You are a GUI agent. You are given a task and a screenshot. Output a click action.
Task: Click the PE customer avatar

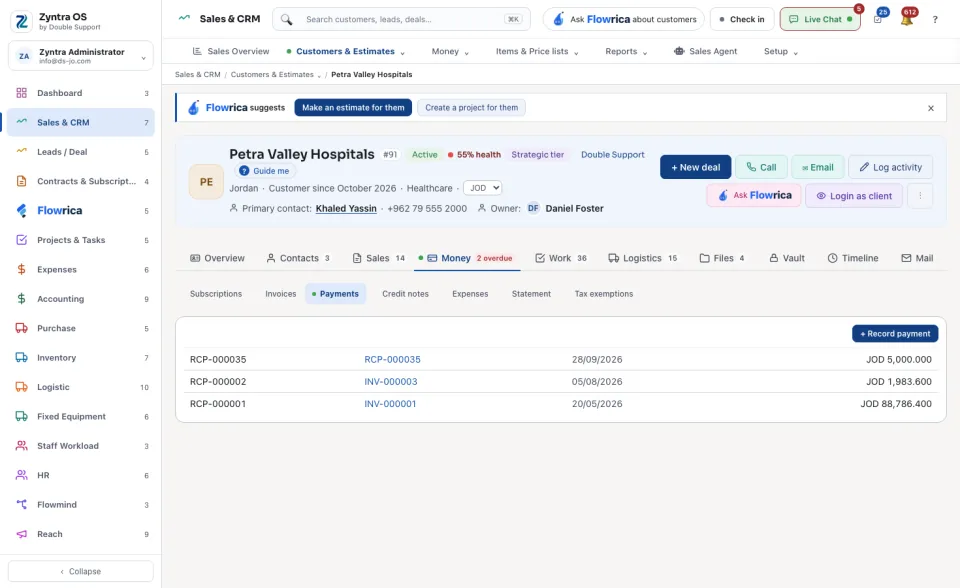coord(206,182)
